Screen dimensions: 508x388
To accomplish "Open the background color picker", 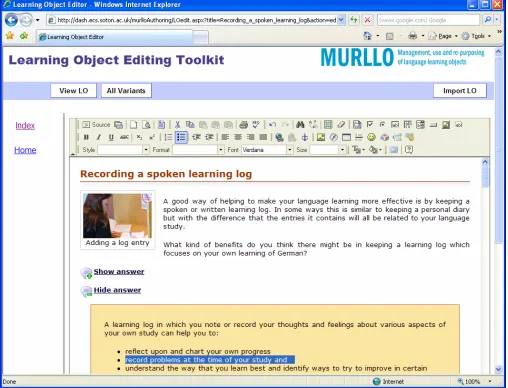I will [375, 150].
